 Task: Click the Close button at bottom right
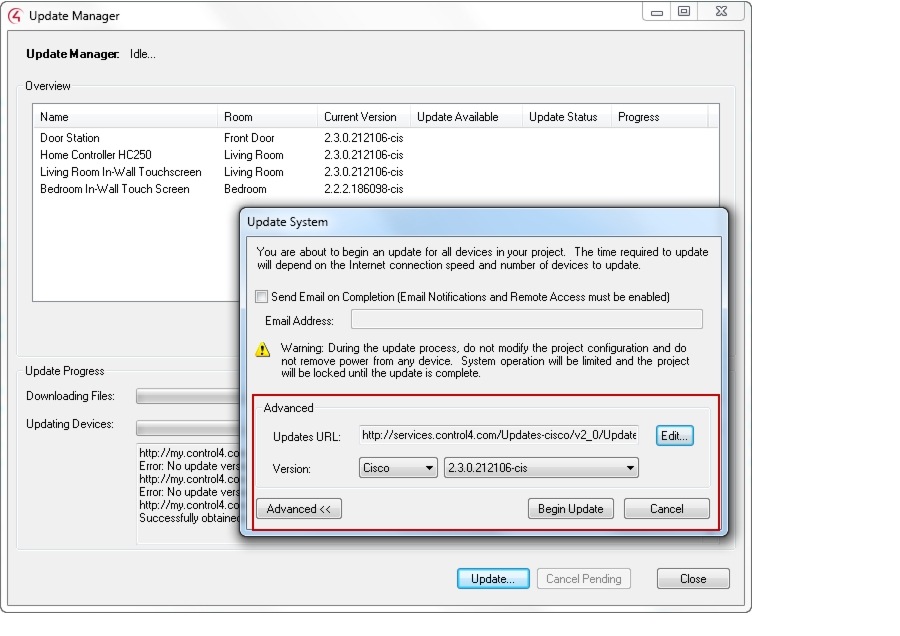pyautogui.click(x=693, y=578)
